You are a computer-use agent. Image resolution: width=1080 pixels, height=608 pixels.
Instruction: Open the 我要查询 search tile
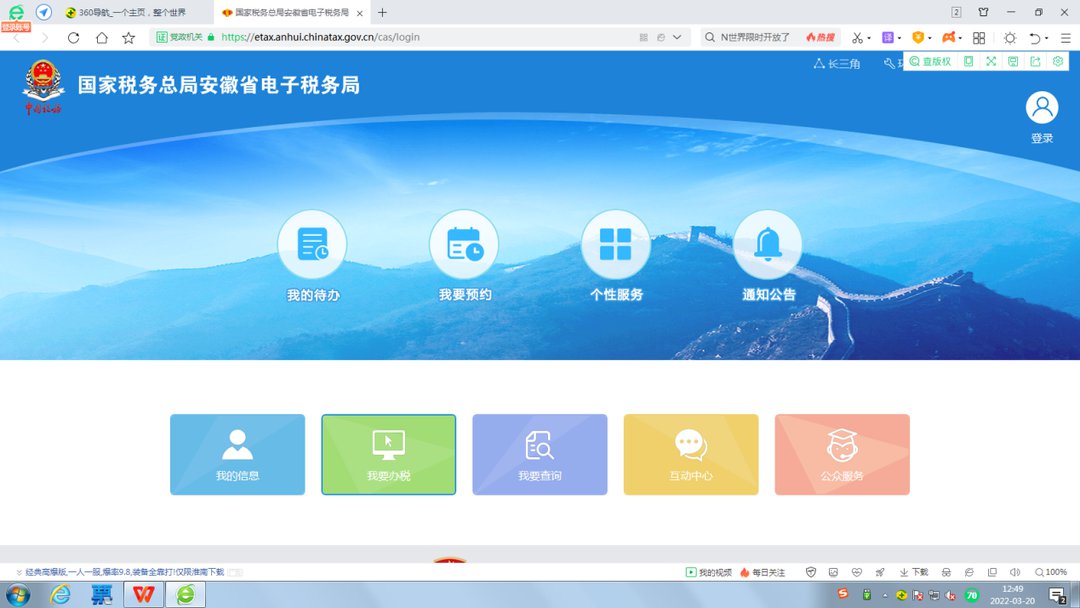[540, 455]
